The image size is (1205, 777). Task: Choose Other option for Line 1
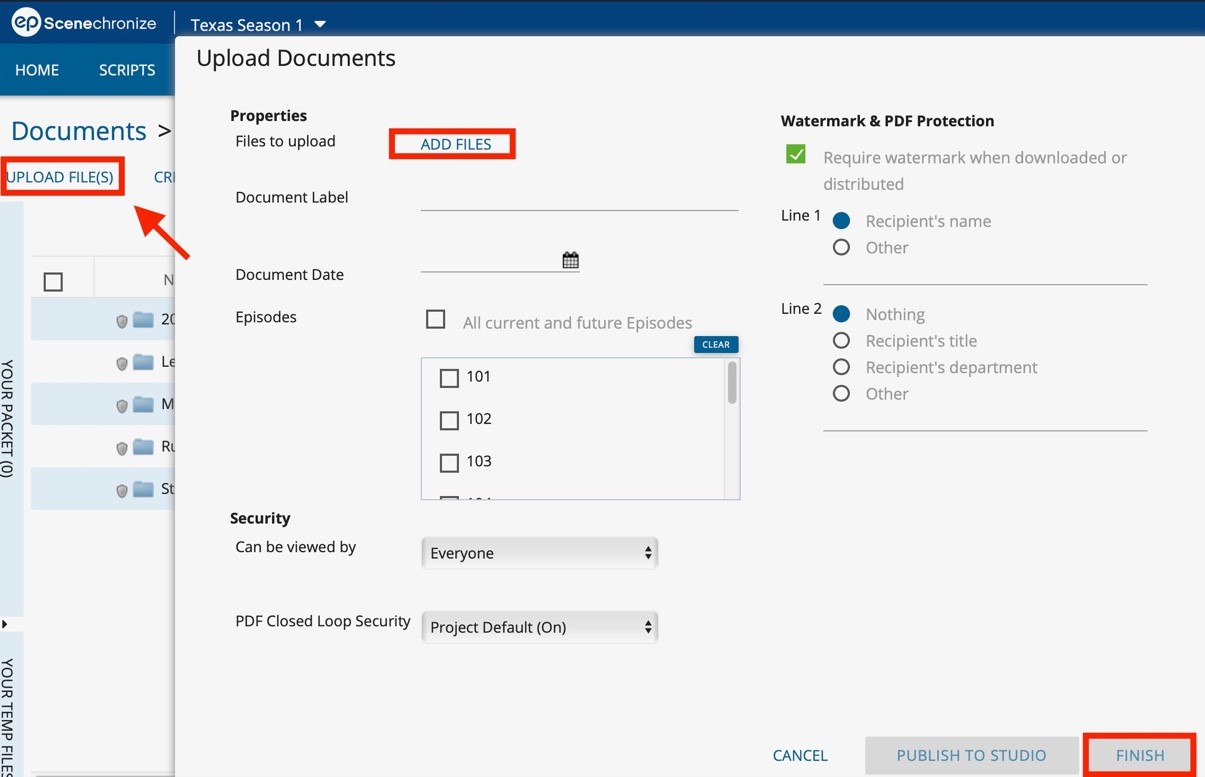[842, 247]
